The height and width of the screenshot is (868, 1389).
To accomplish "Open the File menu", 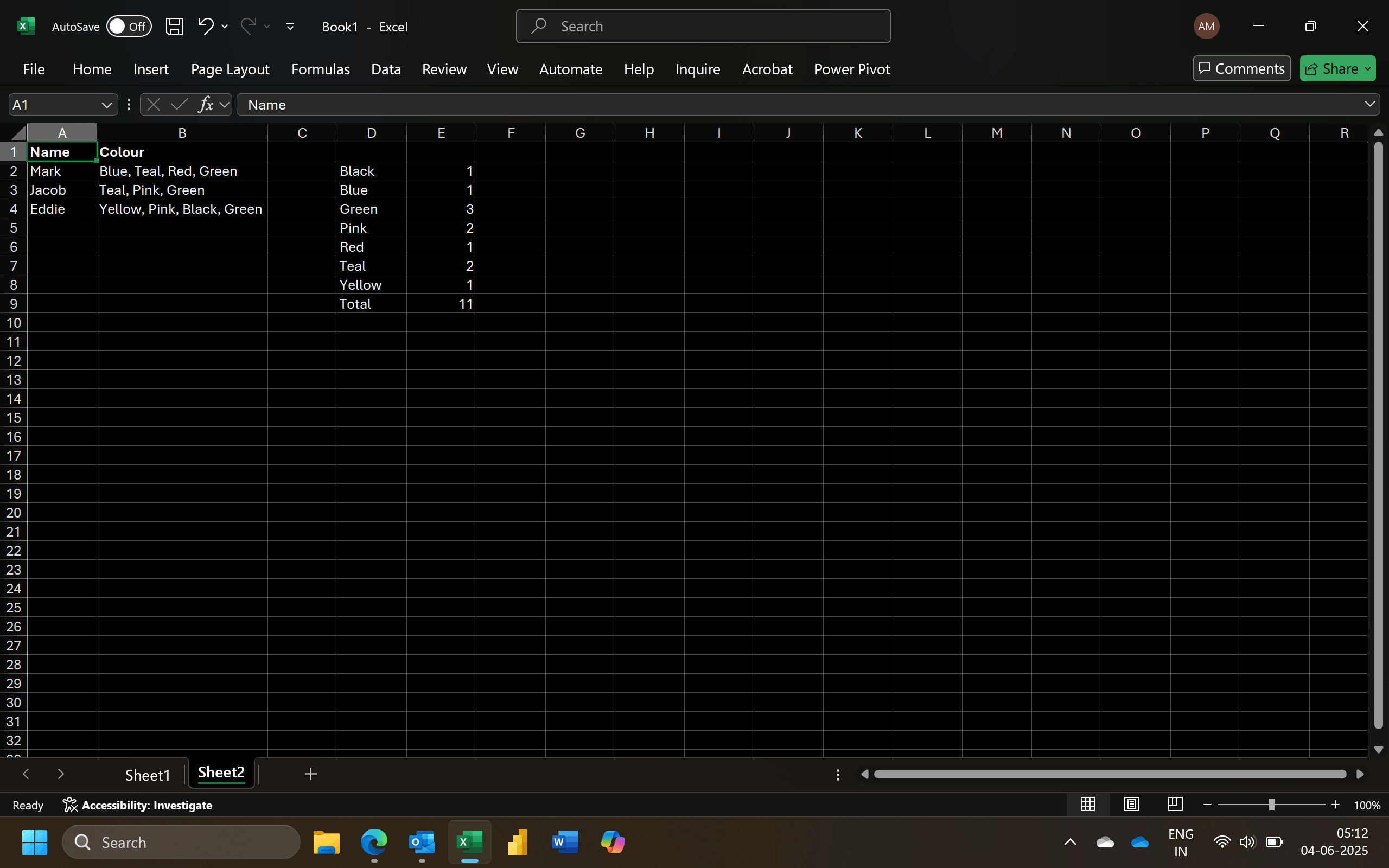I will coord(34,69).
